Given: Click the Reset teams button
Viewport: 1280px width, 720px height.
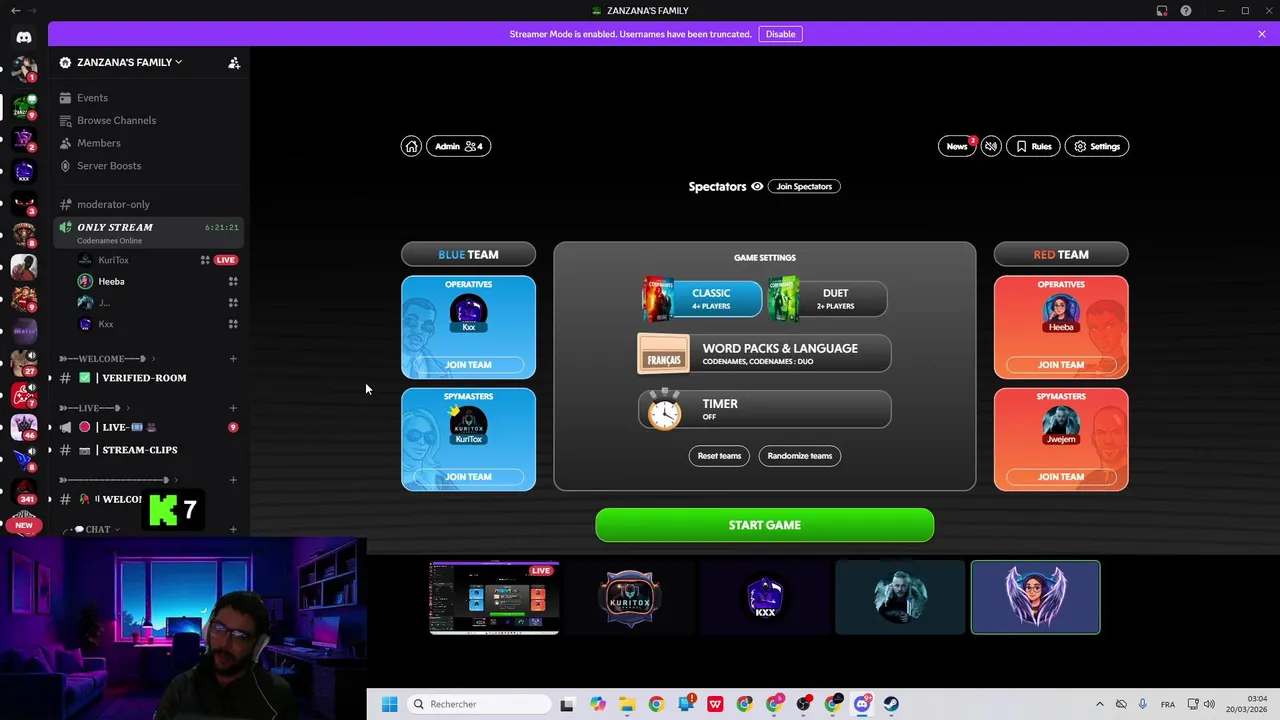Looking at the screenshot, I should pyautogui.click(x=719, y=456).
